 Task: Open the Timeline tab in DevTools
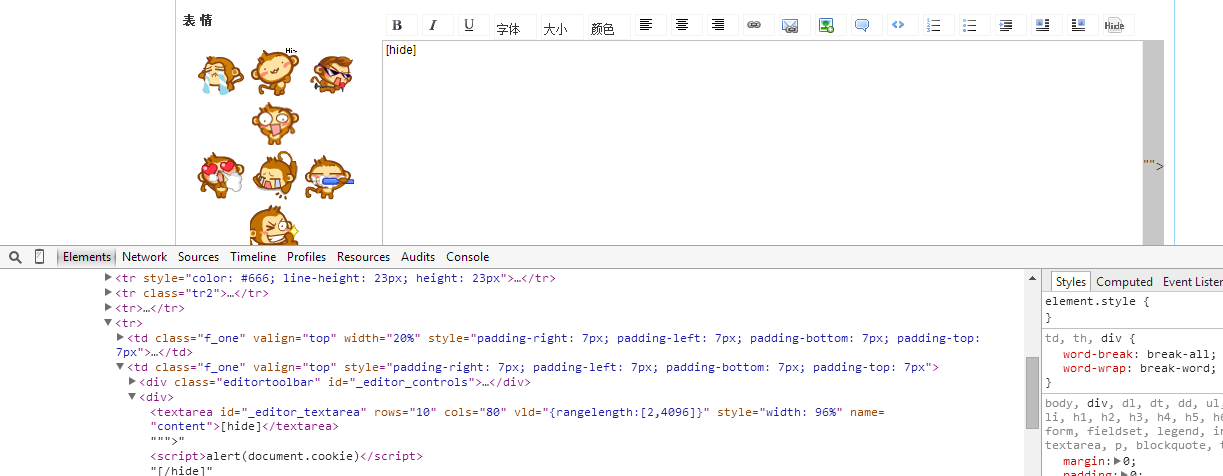(x=253, y=257)
